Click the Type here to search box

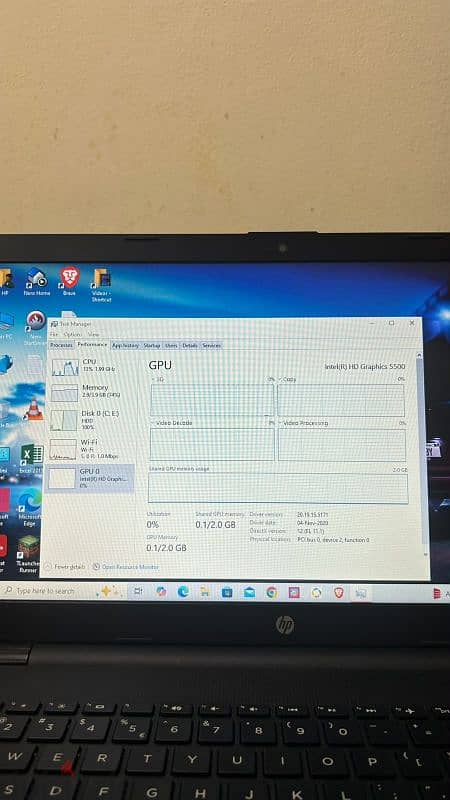48,591
